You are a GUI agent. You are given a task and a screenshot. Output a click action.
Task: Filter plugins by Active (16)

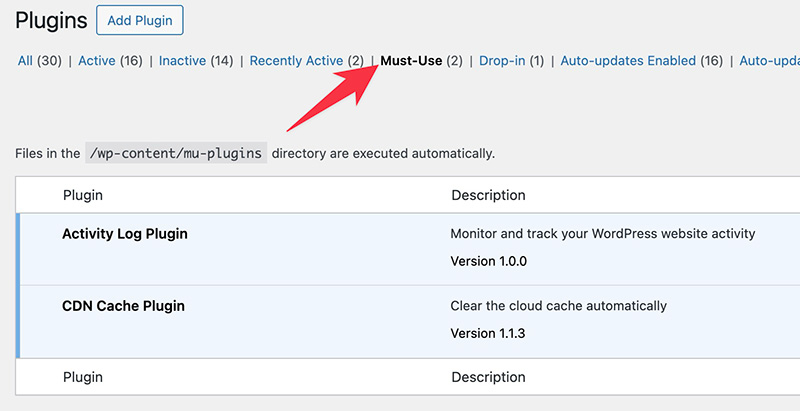[x=110, y=61]
